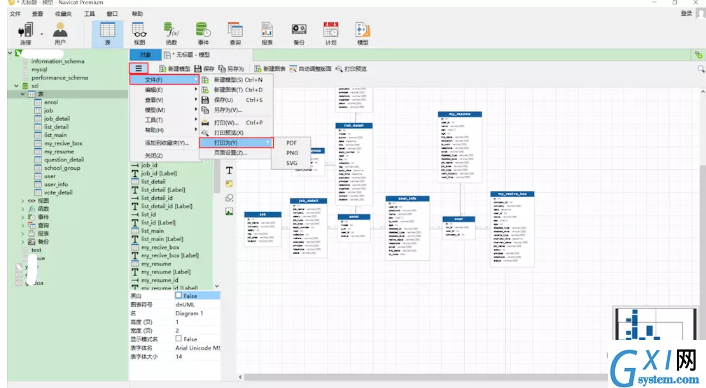
Task: Open the 文件 menu in top menu bar
Action: click(x=15, y=14)
